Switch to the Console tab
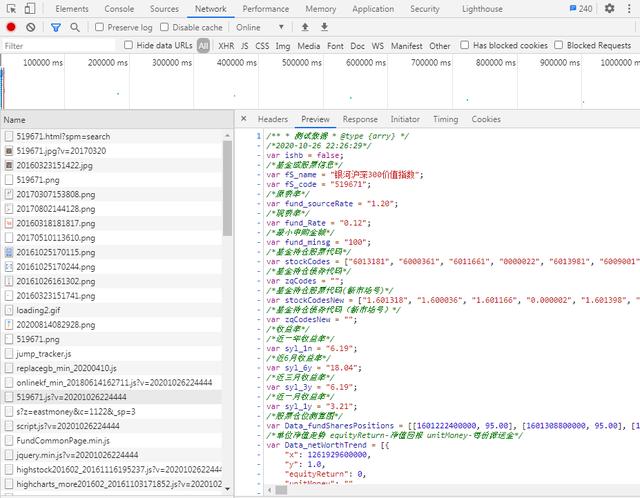 pyautogui.click(x=119, y=8)
